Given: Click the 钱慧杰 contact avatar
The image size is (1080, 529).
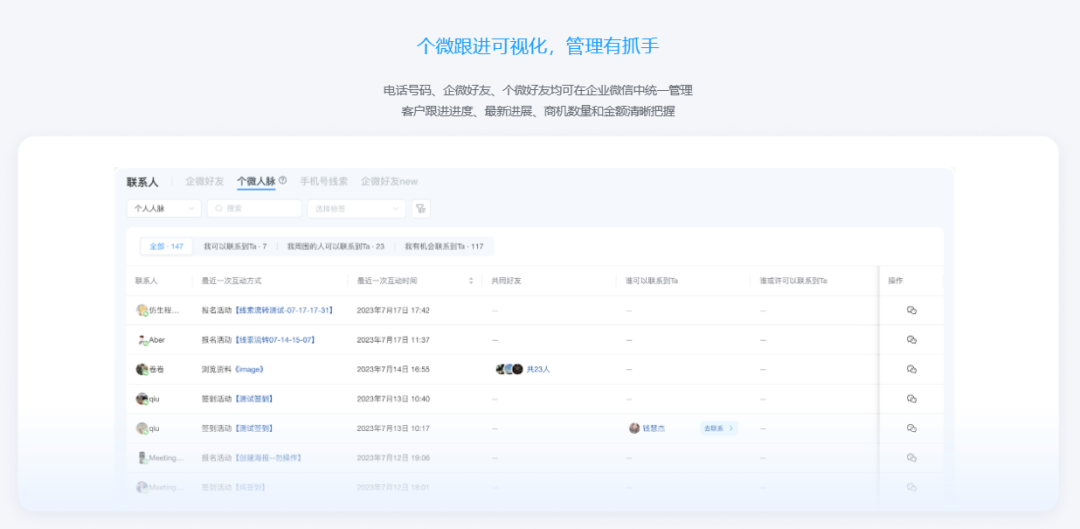Looking at the screenshot, I should 634,428.
